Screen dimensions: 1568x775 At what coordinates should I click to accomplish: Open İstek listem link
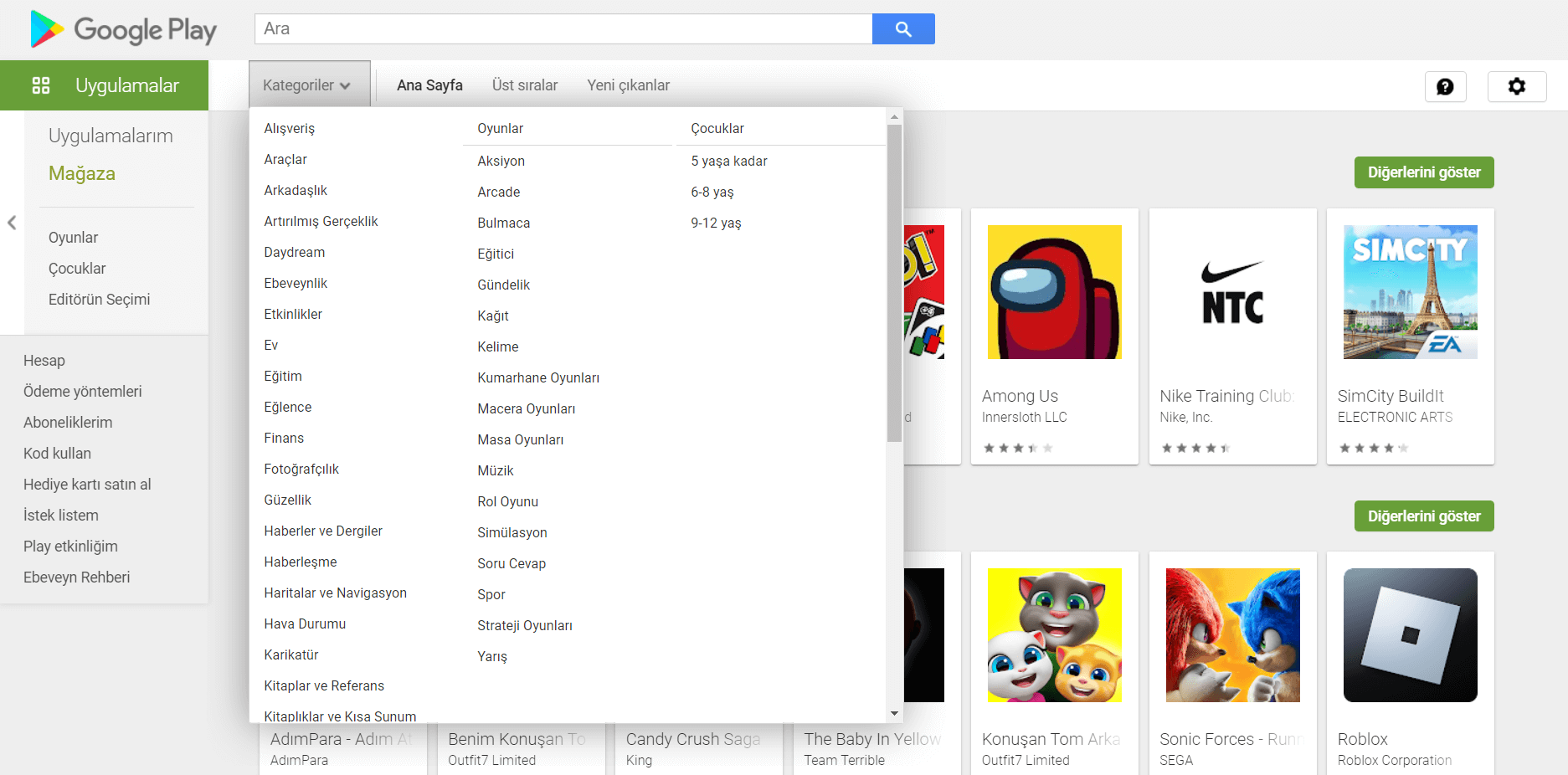click(x=60, y=516)
